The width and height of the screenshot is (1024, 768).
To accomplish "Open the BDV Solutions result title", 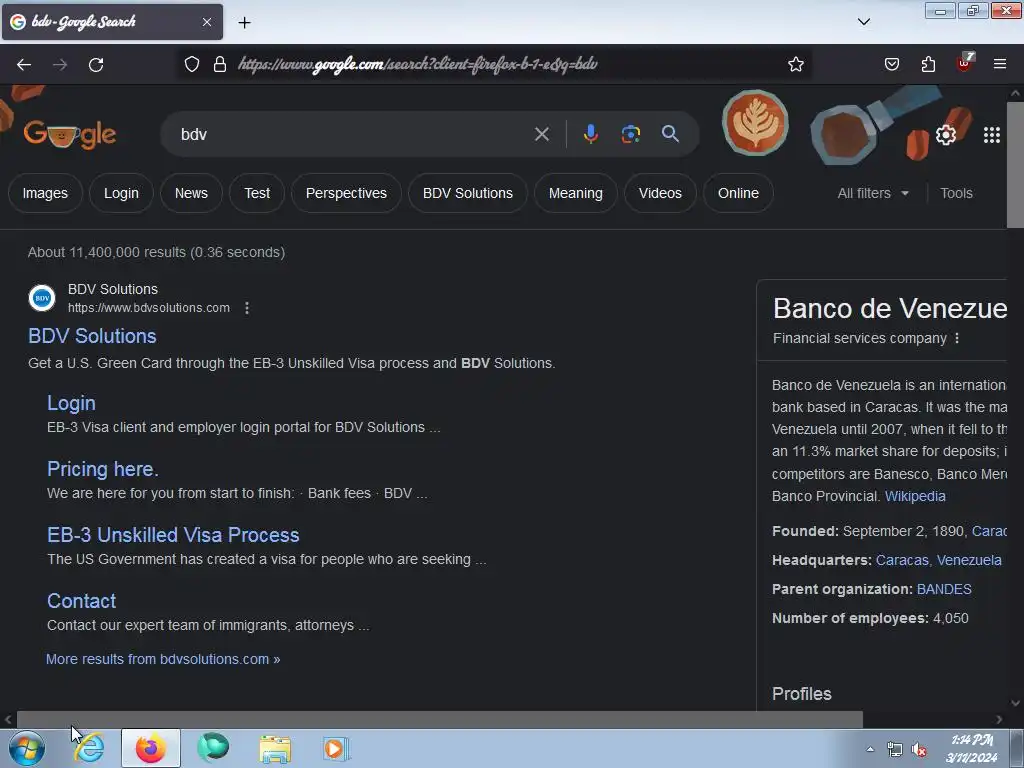I will click(x=92, y=336).
